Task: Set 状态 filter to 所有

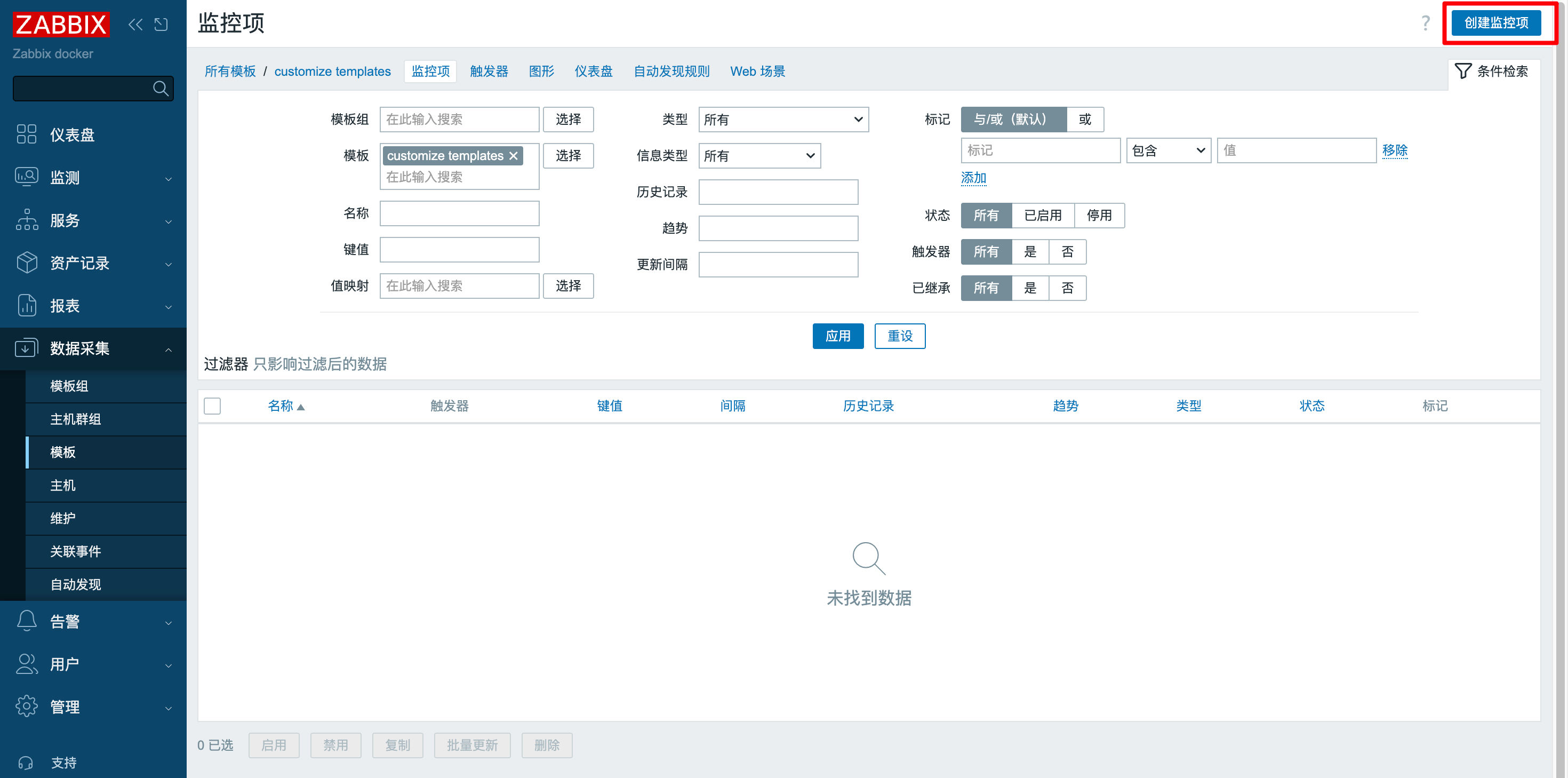Action: [986, 216]
